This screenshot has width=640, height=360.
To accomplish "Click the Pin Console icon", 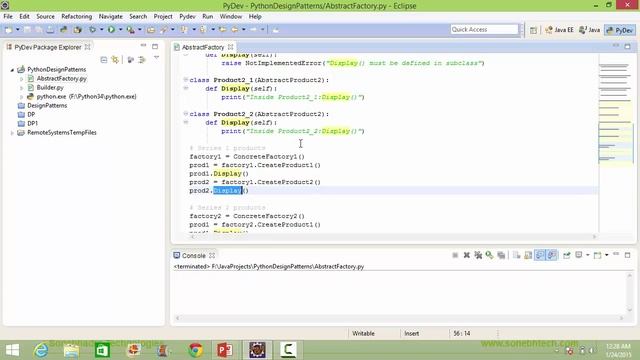I will click(567, 256).
